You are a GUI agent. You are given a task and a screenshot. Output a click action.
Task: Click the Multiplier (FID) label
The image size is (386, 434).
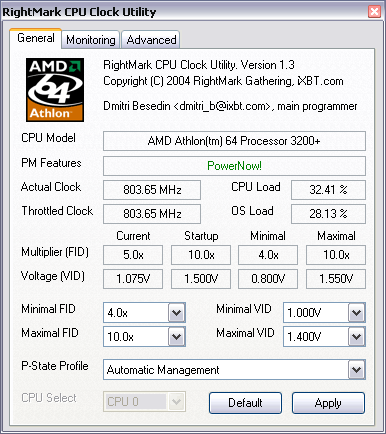55,252
